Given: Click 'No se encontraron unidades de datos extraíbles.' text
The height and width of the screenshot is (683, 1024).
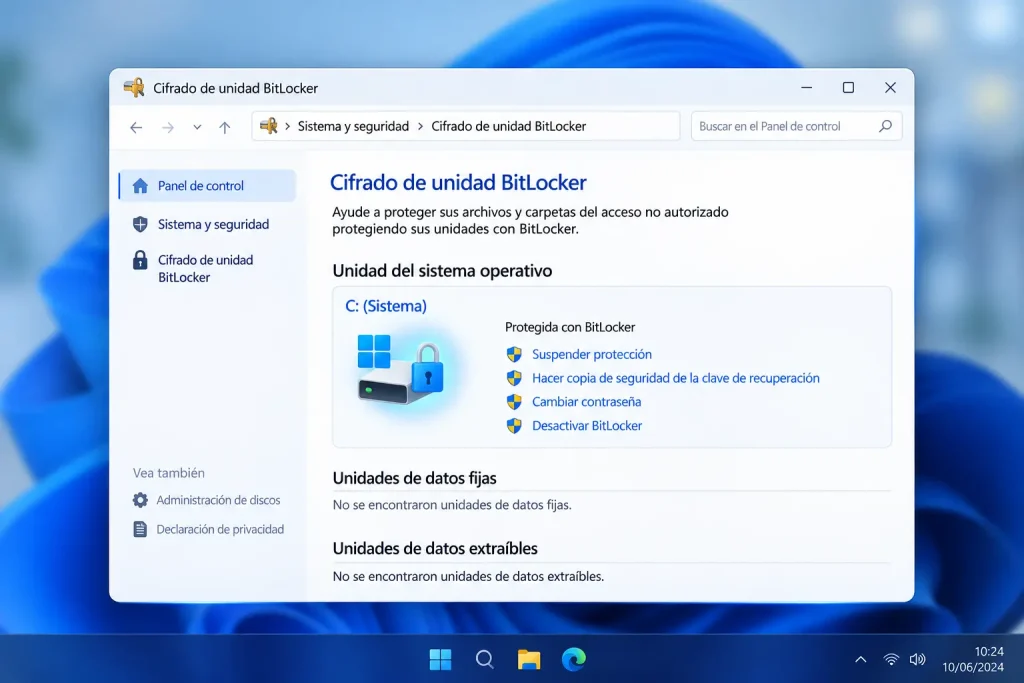Looking at the screenshot, I should [468, 577].
